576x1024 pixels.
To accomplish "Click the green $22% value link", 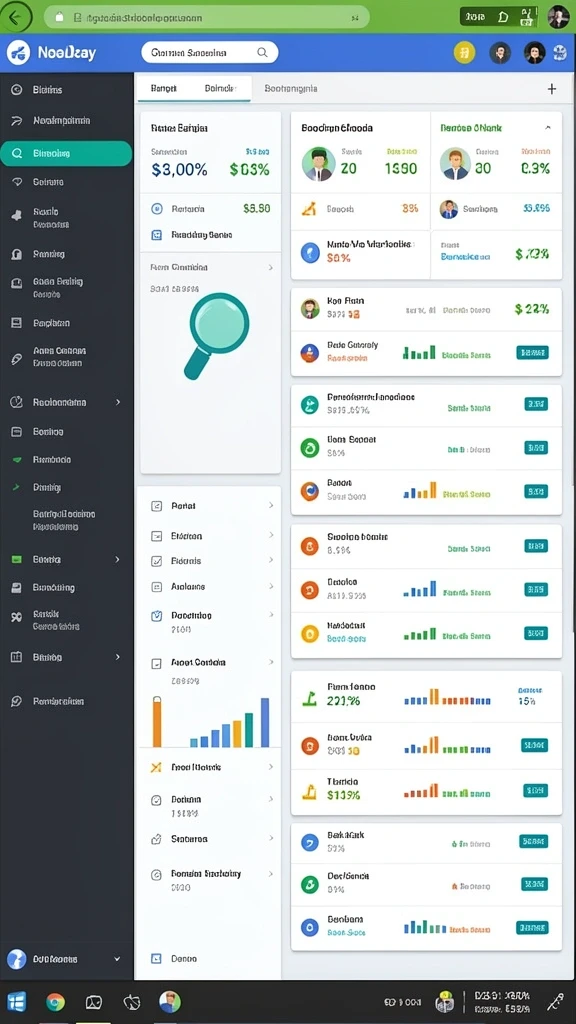I will click(x=532, y=309).
